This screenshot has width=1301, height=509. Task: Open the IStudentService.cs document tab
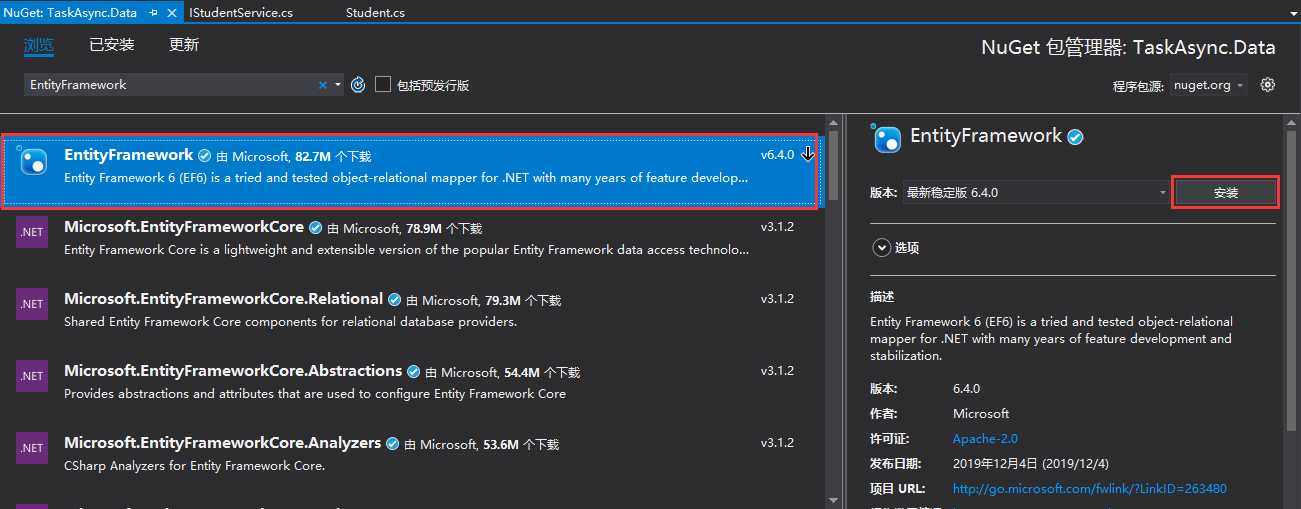(x=241, y=13)
